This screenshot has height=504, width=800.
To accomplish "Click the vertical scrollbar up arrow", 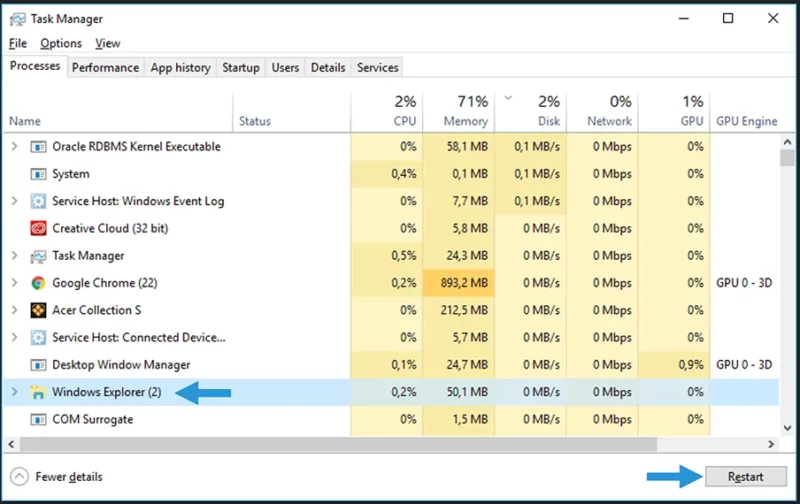I will tap(787, 142).
